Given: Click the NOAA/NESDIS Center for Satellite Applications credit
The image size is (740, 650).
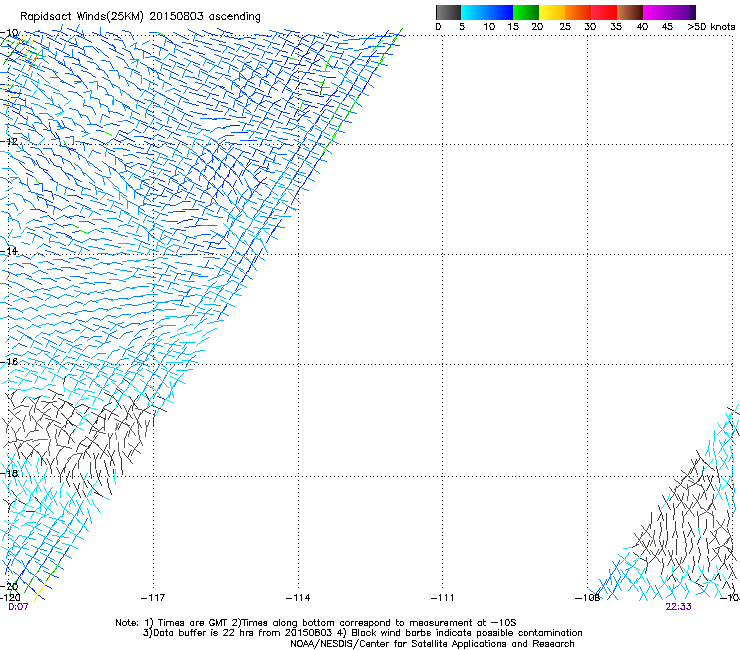Looking at the screenshot, I should pos(432,644).
